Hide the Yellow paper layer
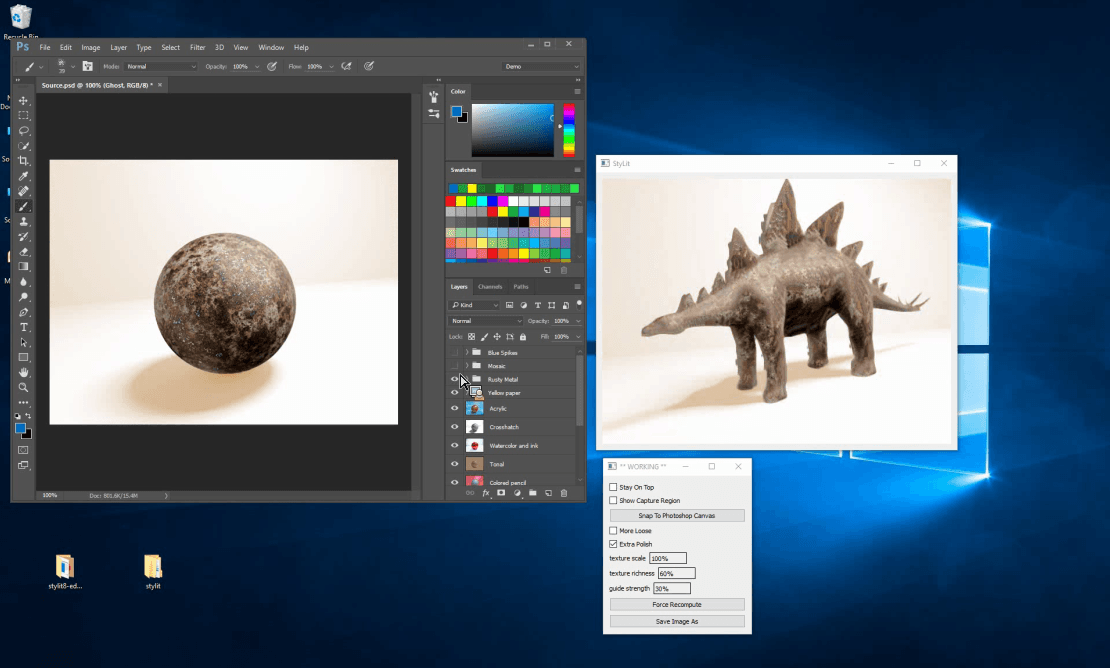1110x668 pixels. click(x=454, y=393)
